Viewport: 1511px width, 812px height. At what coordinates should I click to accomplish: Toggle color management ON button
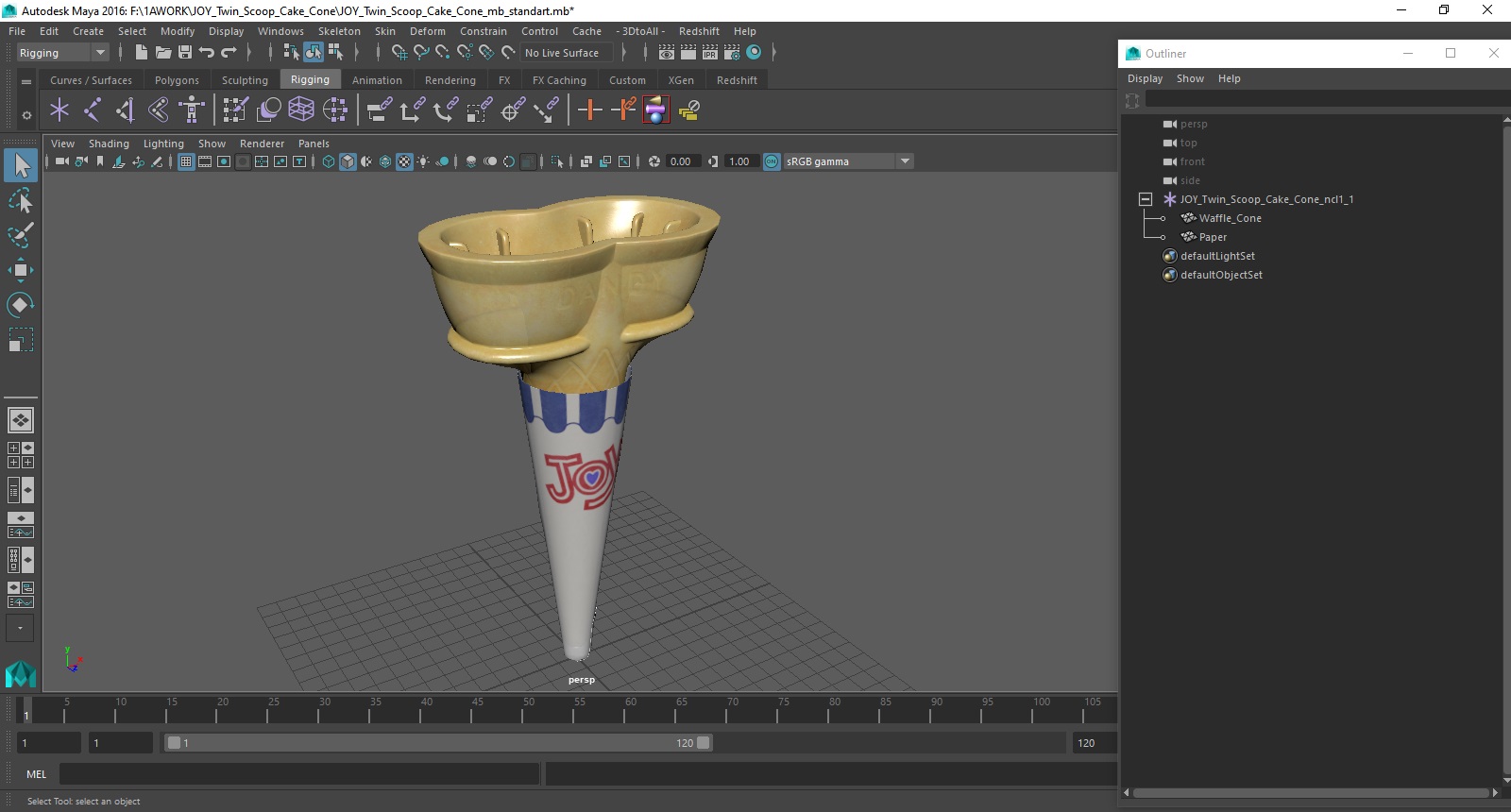pyautogui.click(x=772, y=161)
